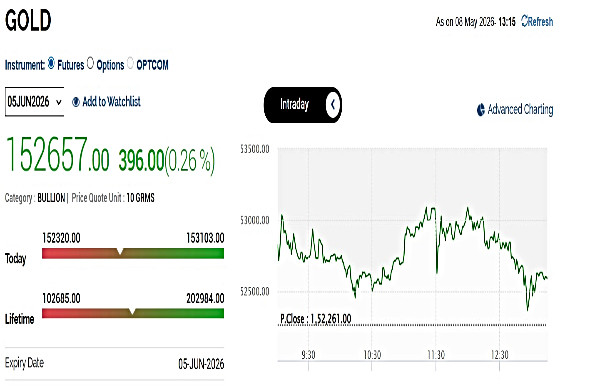Open the 05JUN2026 expiry dropdown

click(34, 102)
